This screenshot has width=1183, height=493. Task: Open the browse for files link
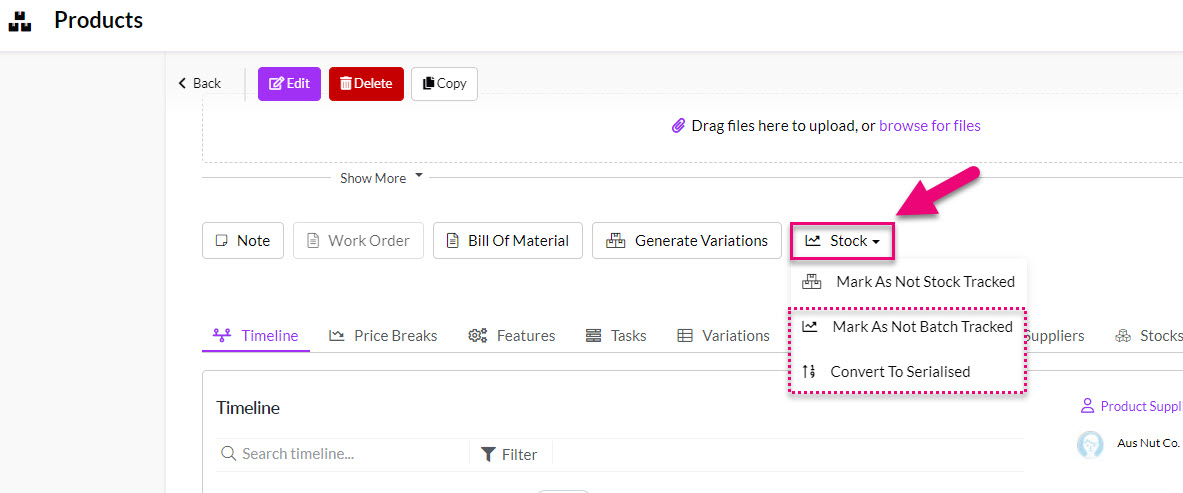[930, 126]
